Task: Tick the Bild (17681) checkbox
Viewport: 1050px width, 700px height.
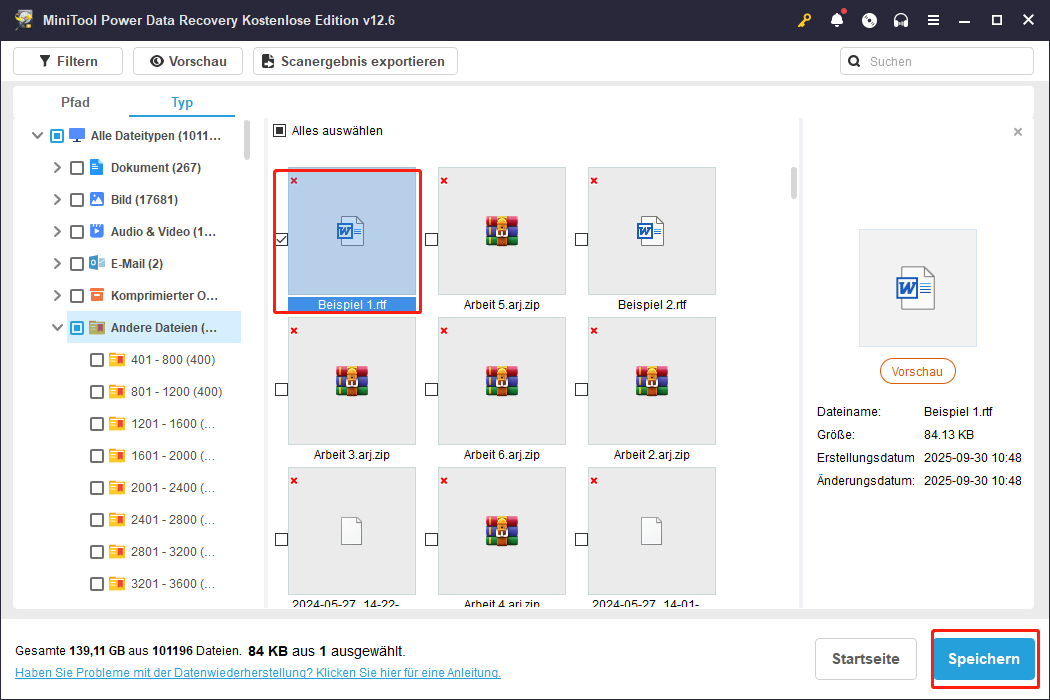Action: point(77,200)
